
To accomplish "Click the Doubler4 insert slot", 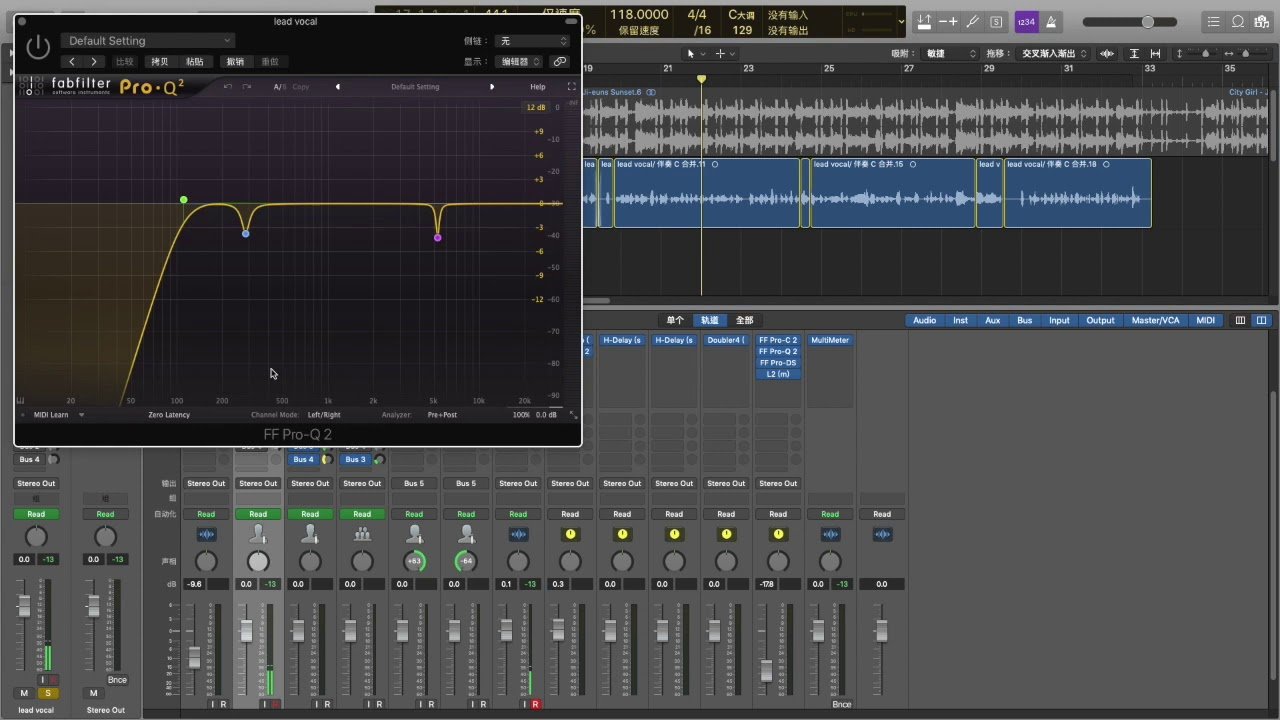I will click(x=726, y=340).
